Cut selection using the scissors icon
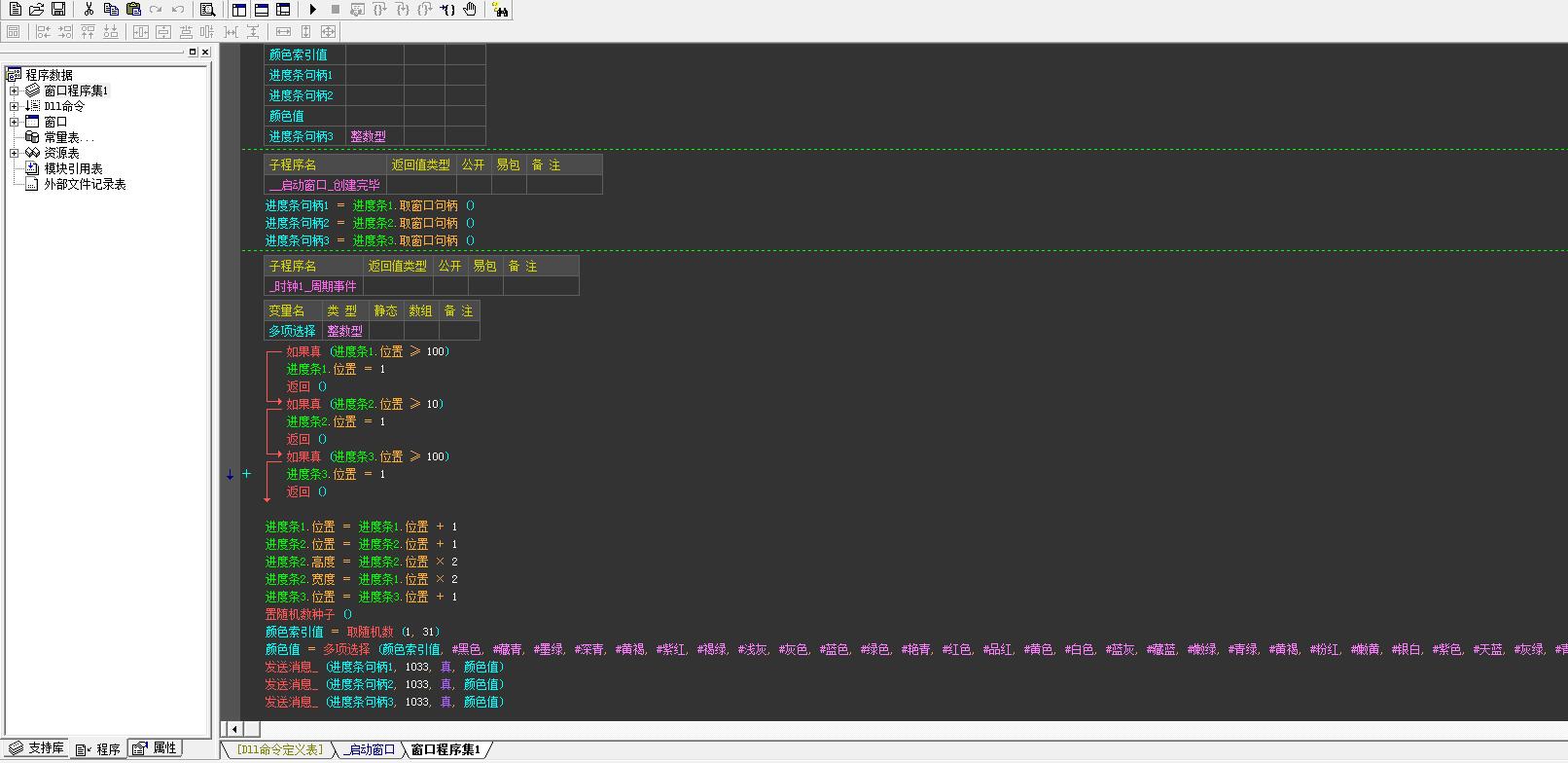1568x763 pixels. [89, 10]
